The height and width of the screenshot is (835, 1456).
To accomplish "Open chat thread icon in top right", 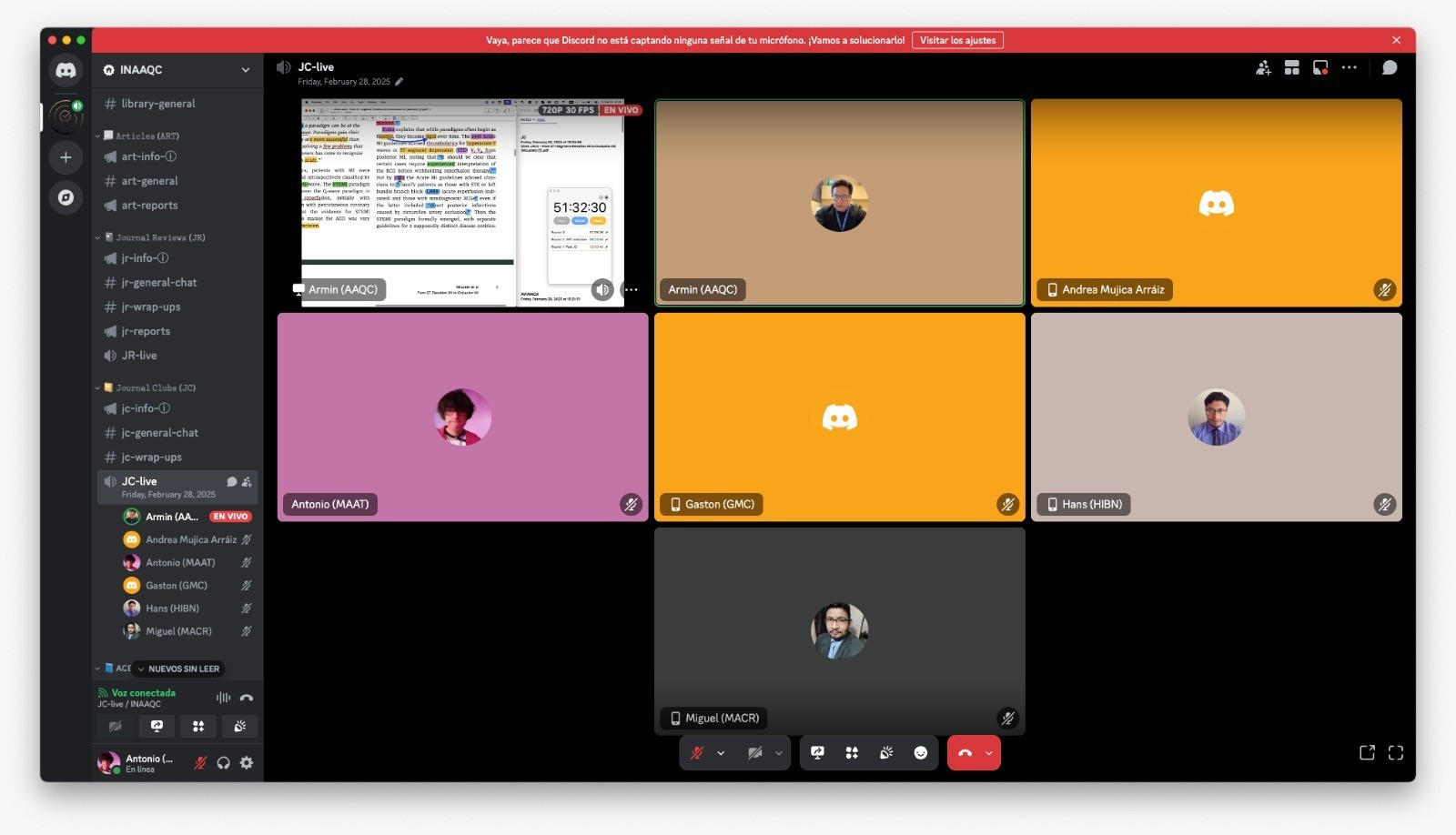I will 1390,68.
